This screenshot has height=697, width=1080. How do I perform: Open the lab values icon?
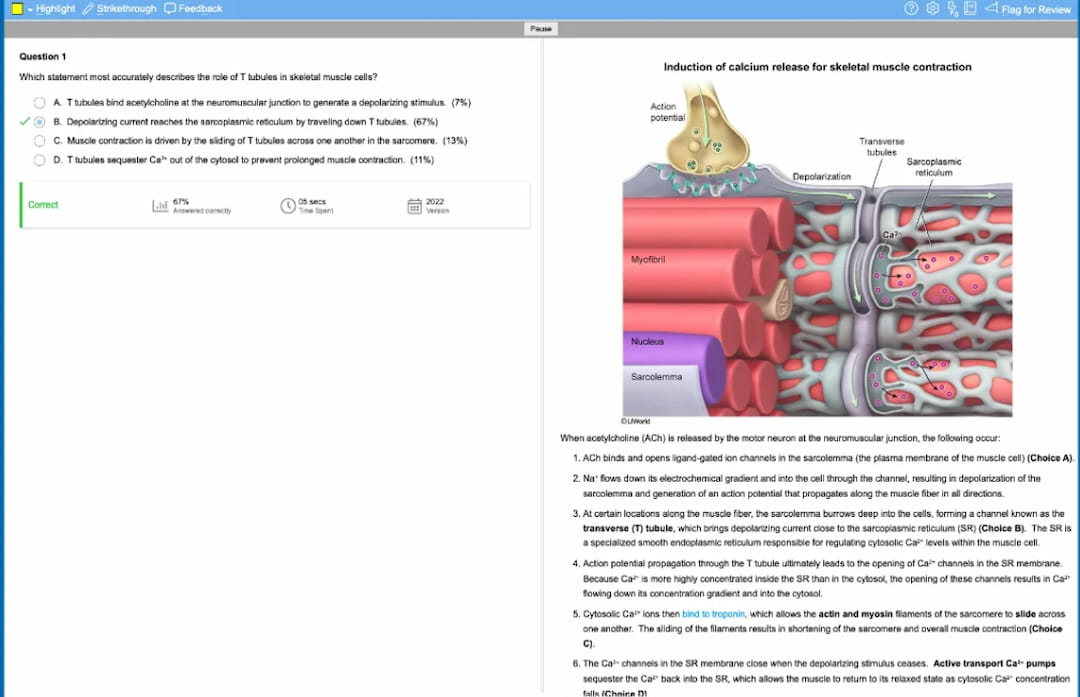coord(953,8)
